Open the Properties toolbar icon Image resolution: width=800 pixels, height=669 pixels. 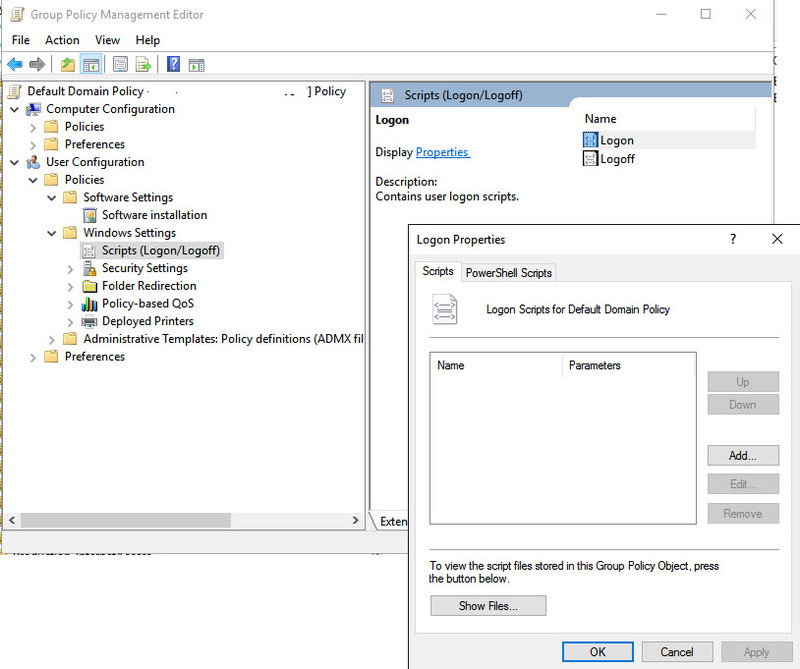pos(118,64)
